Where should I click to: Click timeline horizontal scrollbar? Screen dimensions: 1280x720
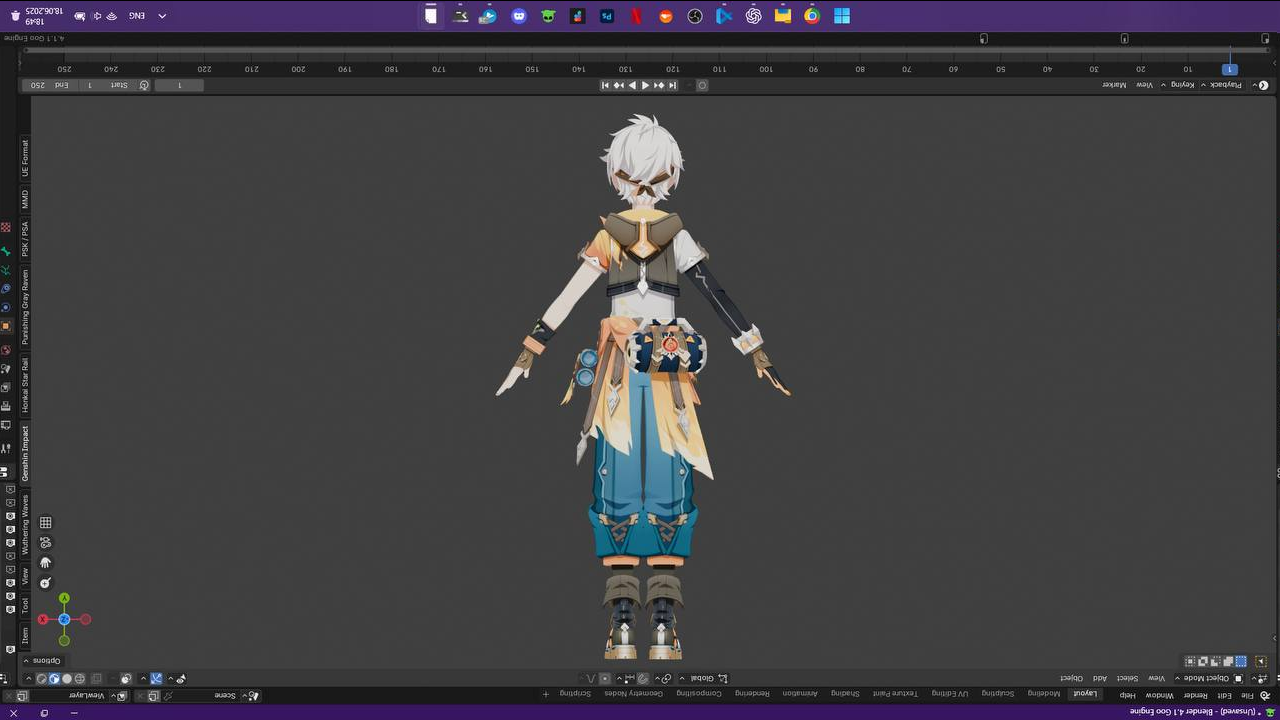(647, 49)
